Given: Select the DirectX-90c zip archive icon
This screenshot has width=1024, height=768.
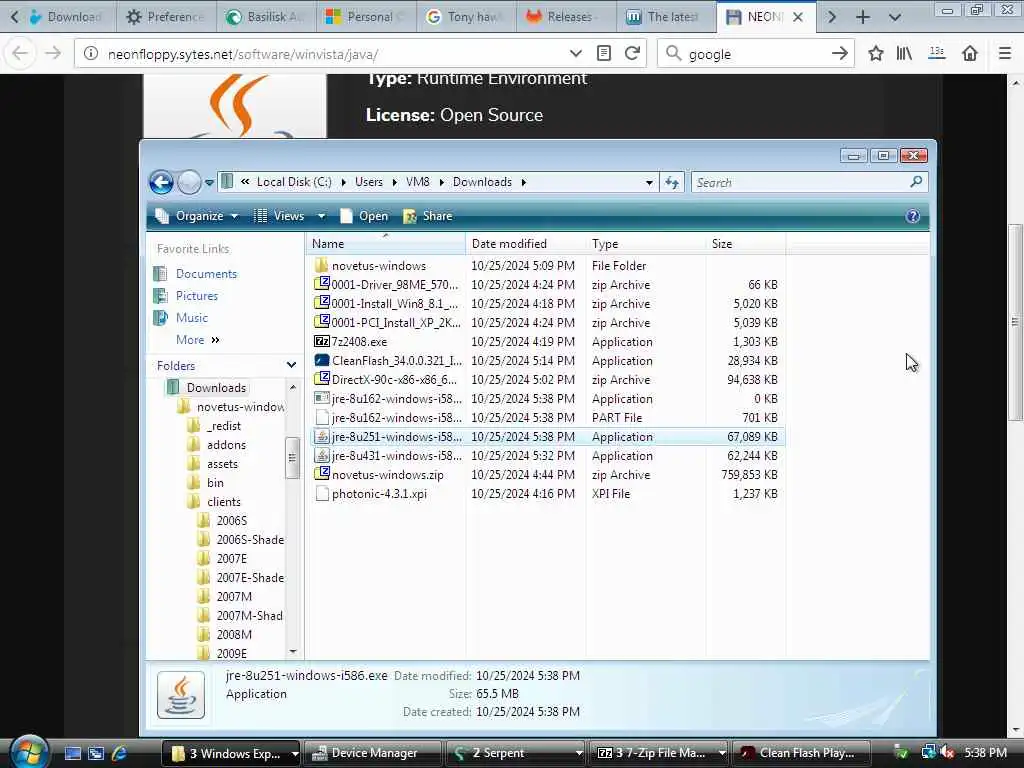Looking at the screenshot, I should point(321,379).
